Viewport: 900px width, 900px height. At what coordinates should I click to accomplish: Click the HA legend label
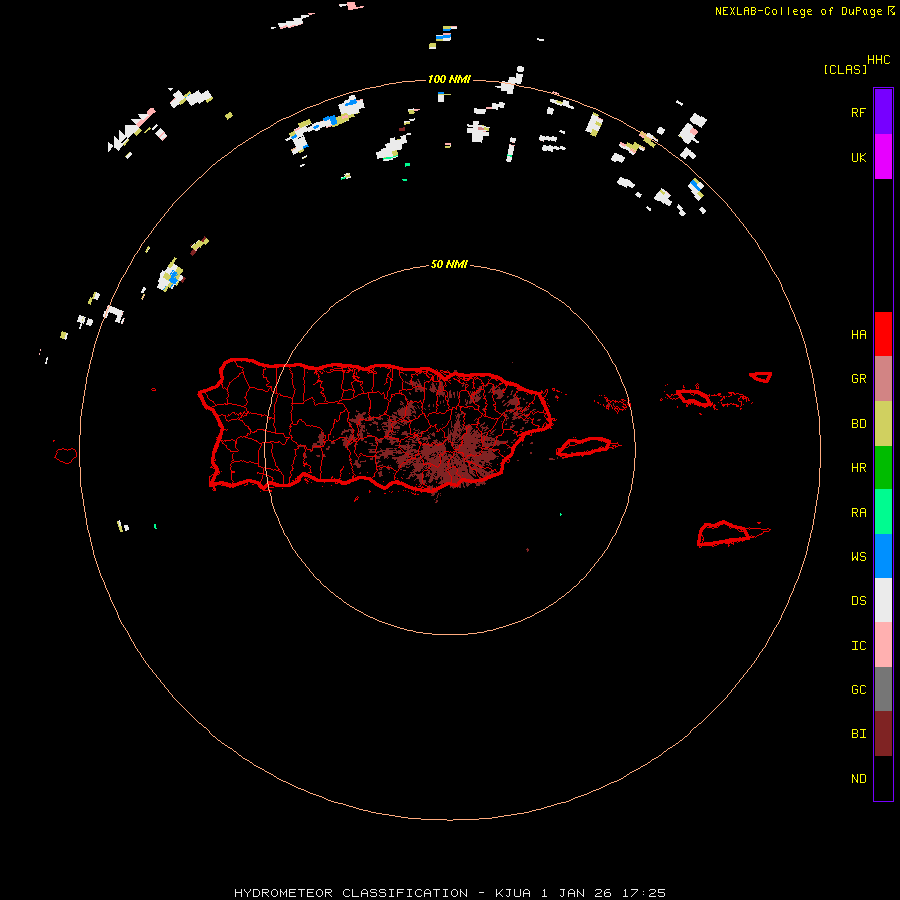[858, 335]
